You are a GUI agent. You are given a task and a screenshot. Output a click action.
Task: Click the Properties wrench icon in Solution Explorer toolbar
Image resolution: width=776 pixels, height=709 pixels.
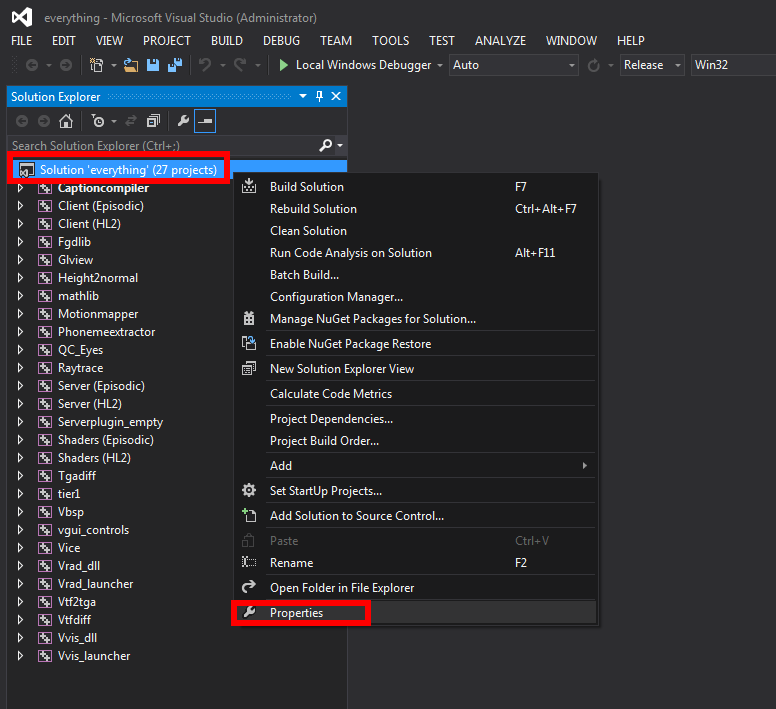pyautogui.click(x=183, y=121)
